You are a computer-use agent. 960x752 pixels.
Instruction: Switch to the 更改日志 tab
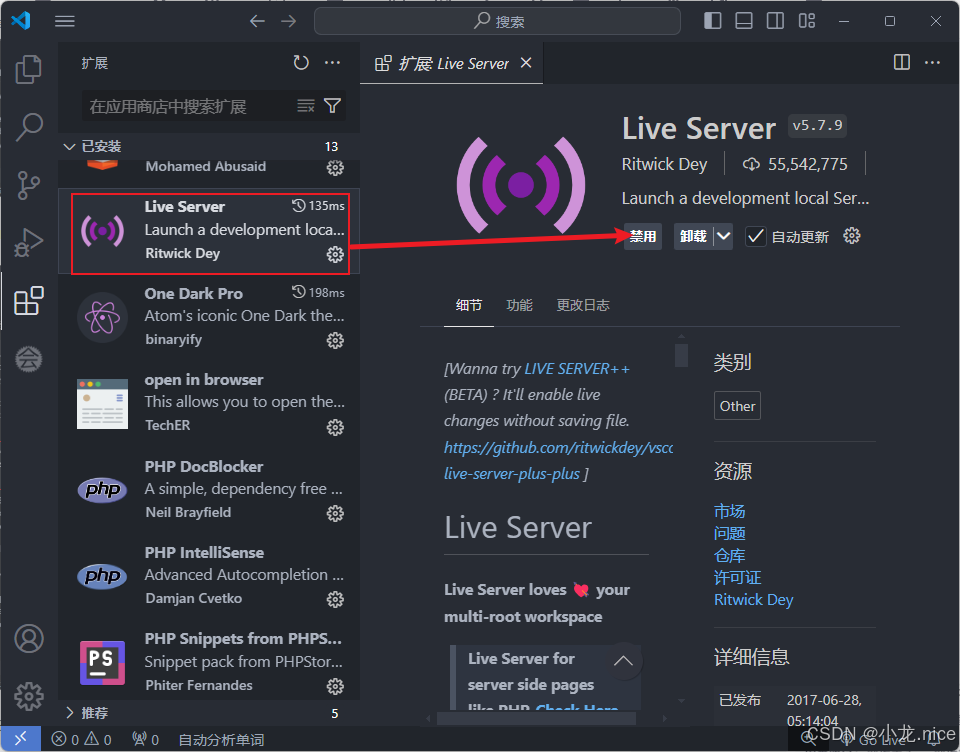(x=583, y=305)
